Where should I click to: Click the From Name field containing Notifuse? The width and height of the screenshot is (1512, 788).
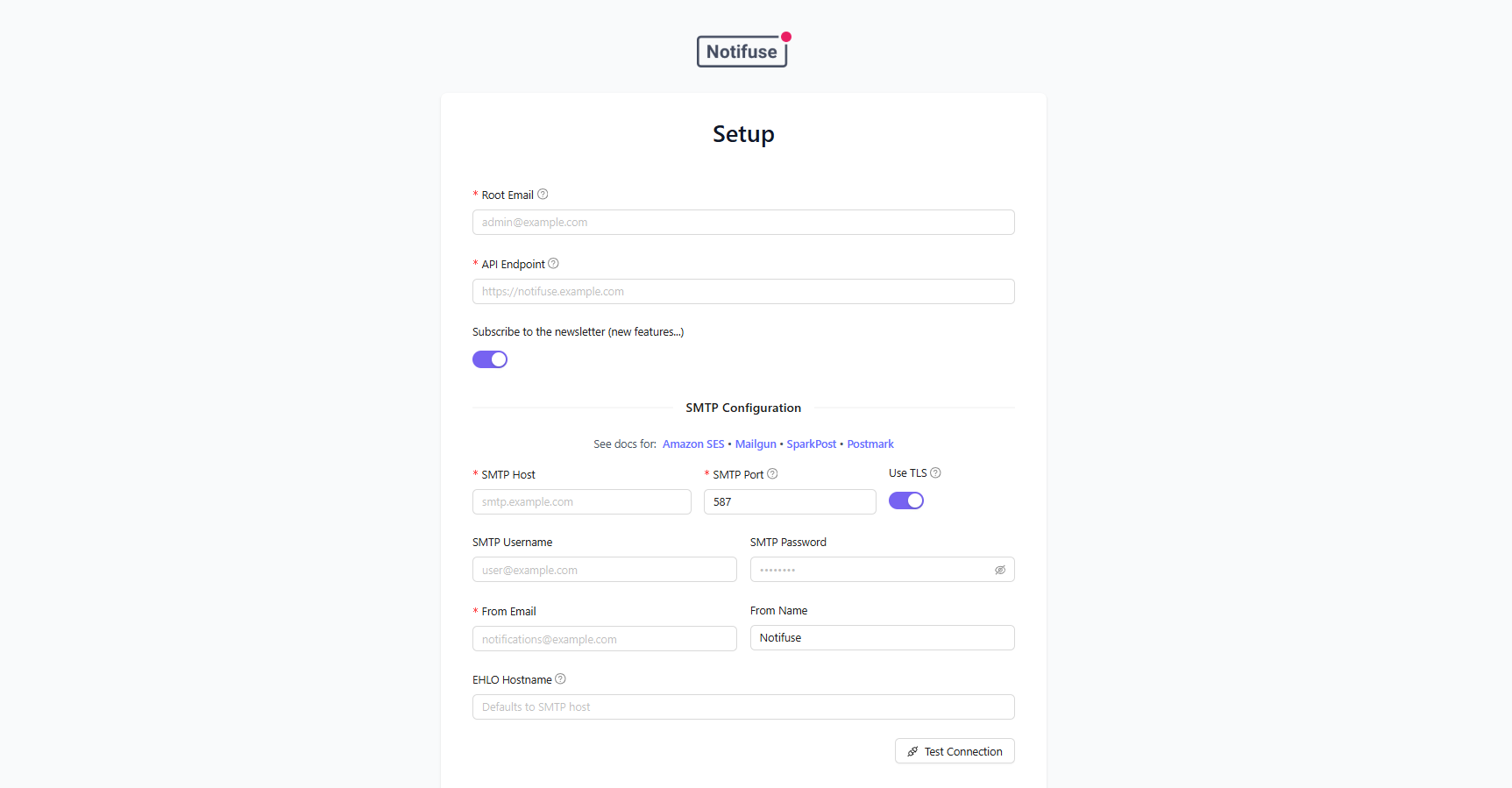(x=881, y=637)
